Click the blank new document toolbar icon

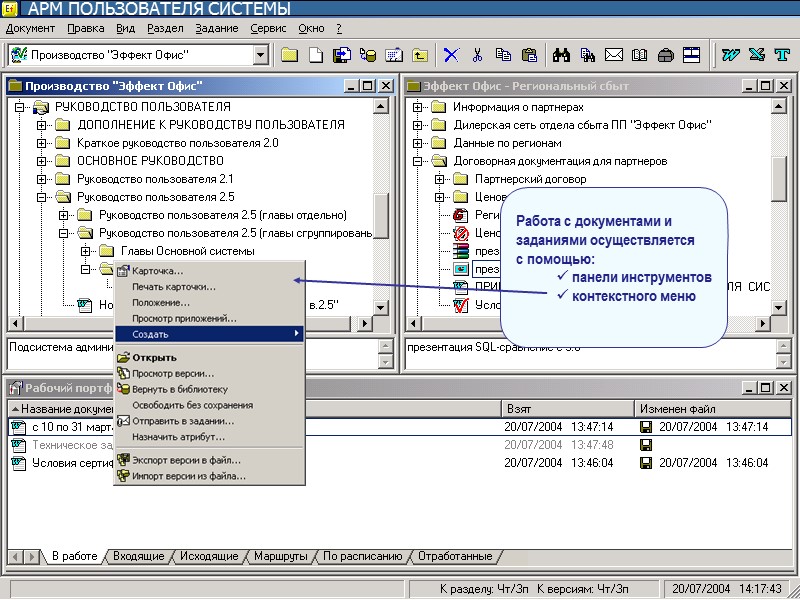click(x=316, y=55)
